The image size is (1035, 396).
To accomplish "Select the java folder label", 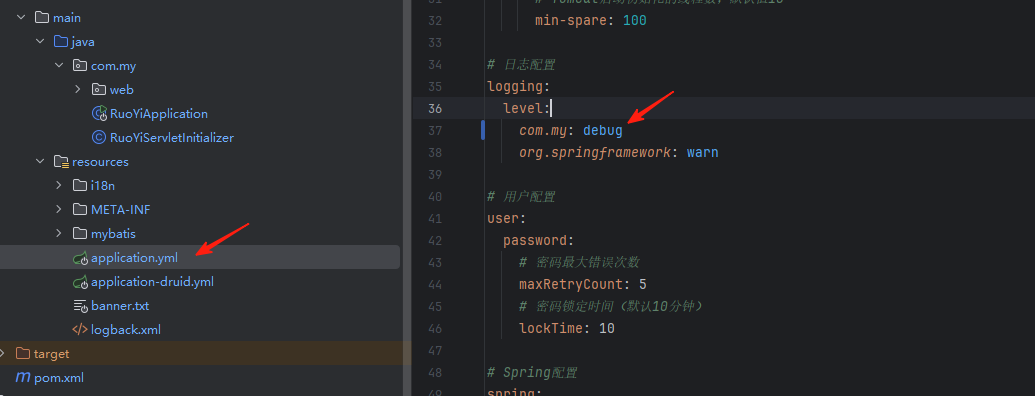I will (x=83, y=42).
